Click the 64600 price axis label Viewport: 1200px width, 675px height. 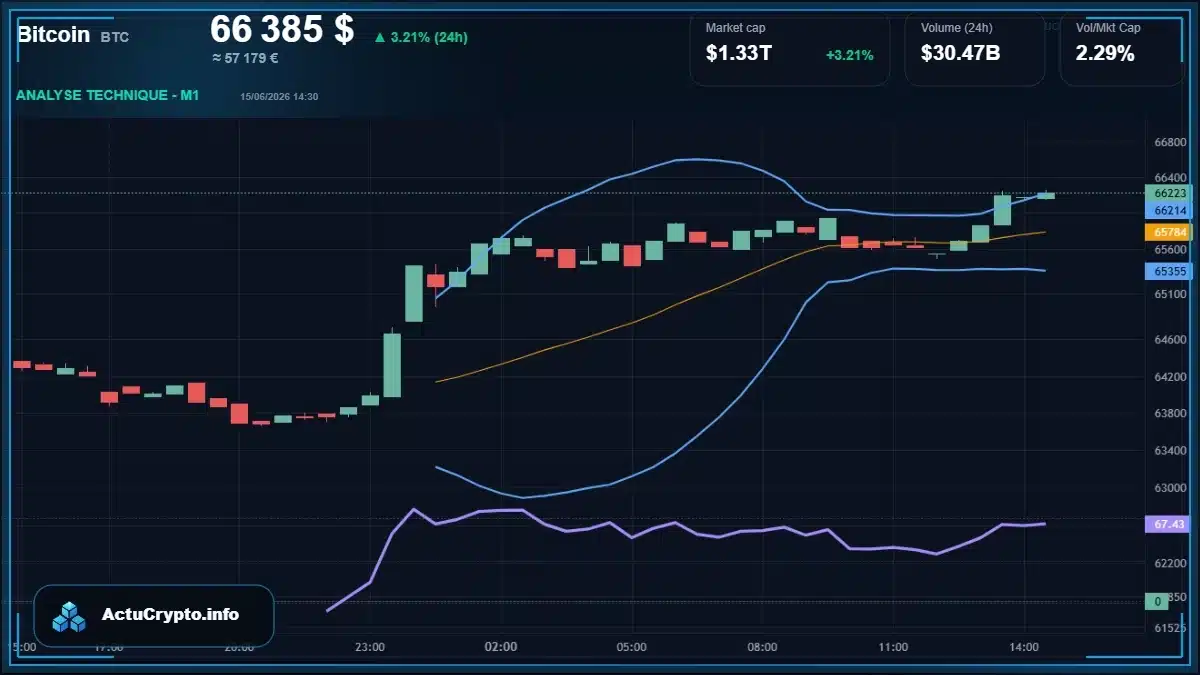coord(1170,340)
